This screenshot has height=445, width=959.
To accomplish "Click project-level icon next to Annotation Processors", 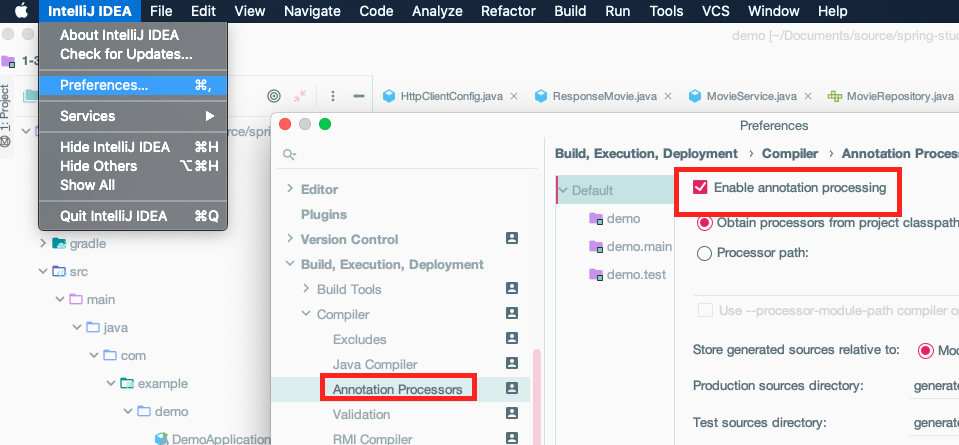I will click(512, 388).
